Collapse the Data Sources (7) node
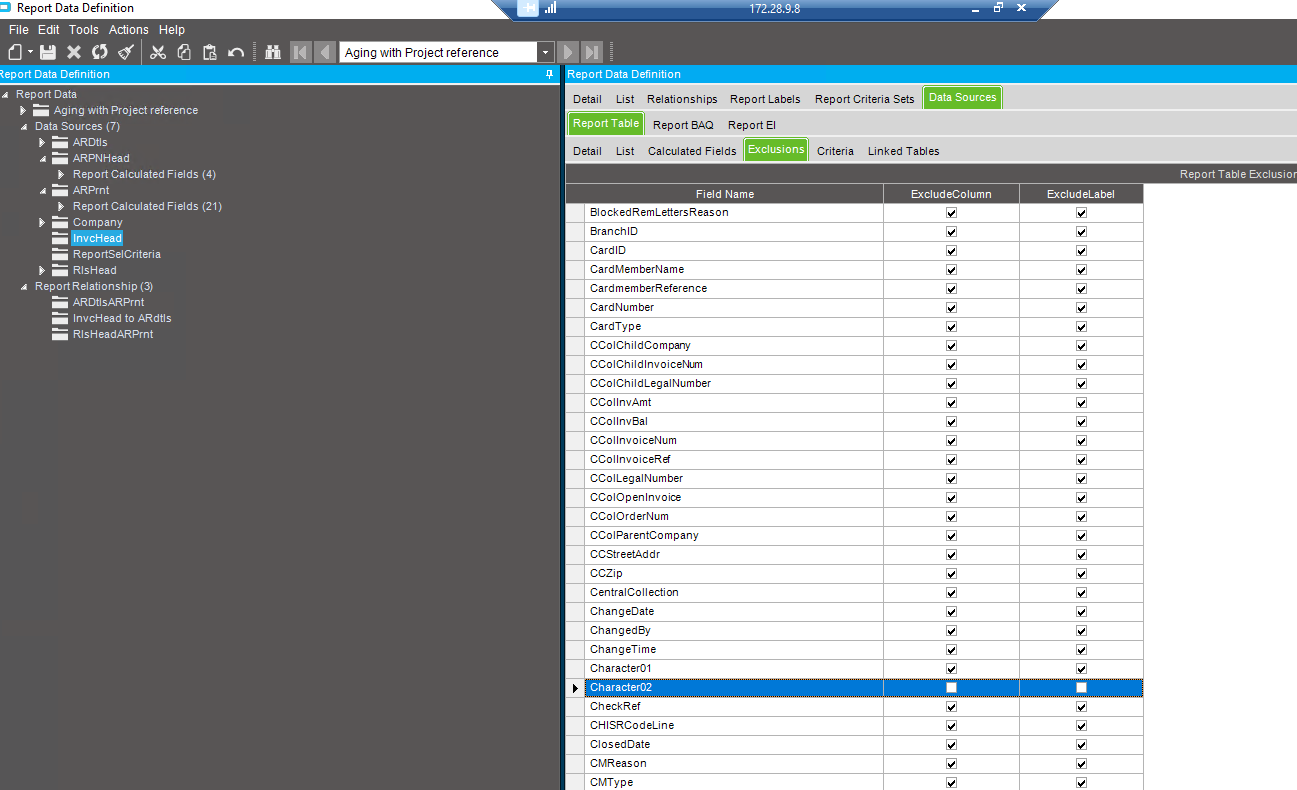The height and width of the screenshot is (790, 1297). tap(24, 127)
